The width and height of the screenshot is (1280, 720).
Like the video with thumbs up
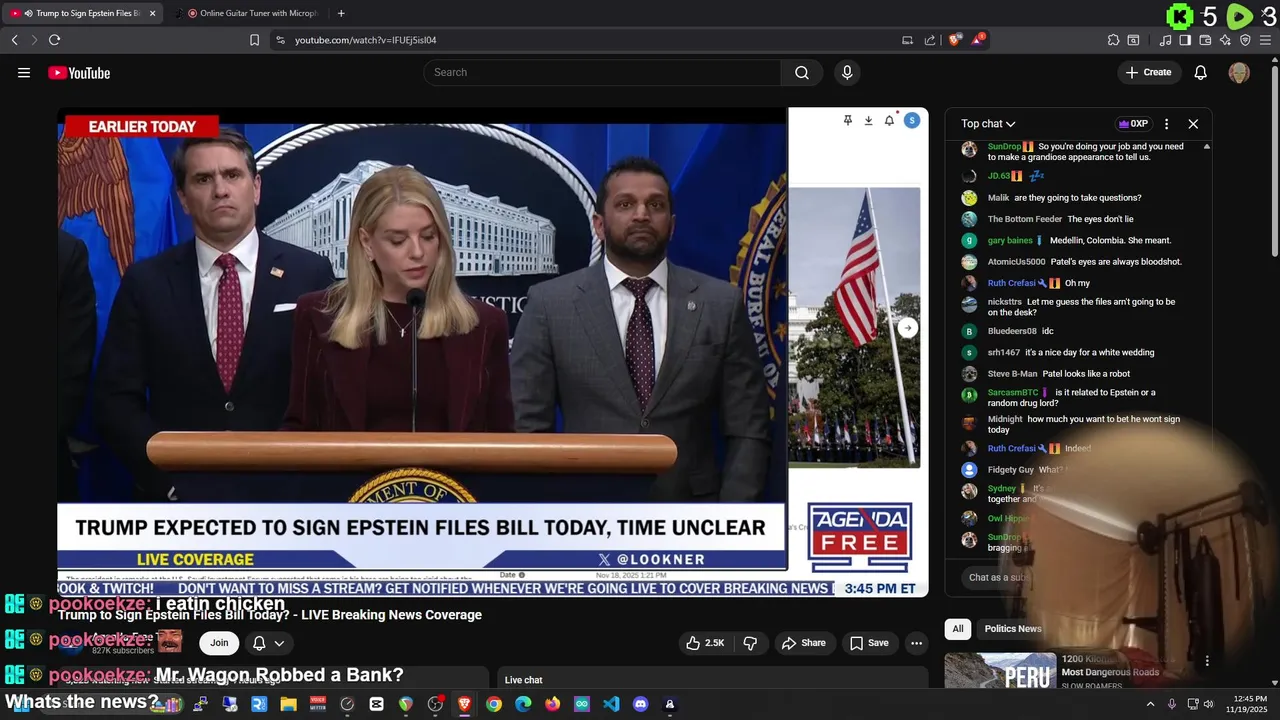point(705,643)
